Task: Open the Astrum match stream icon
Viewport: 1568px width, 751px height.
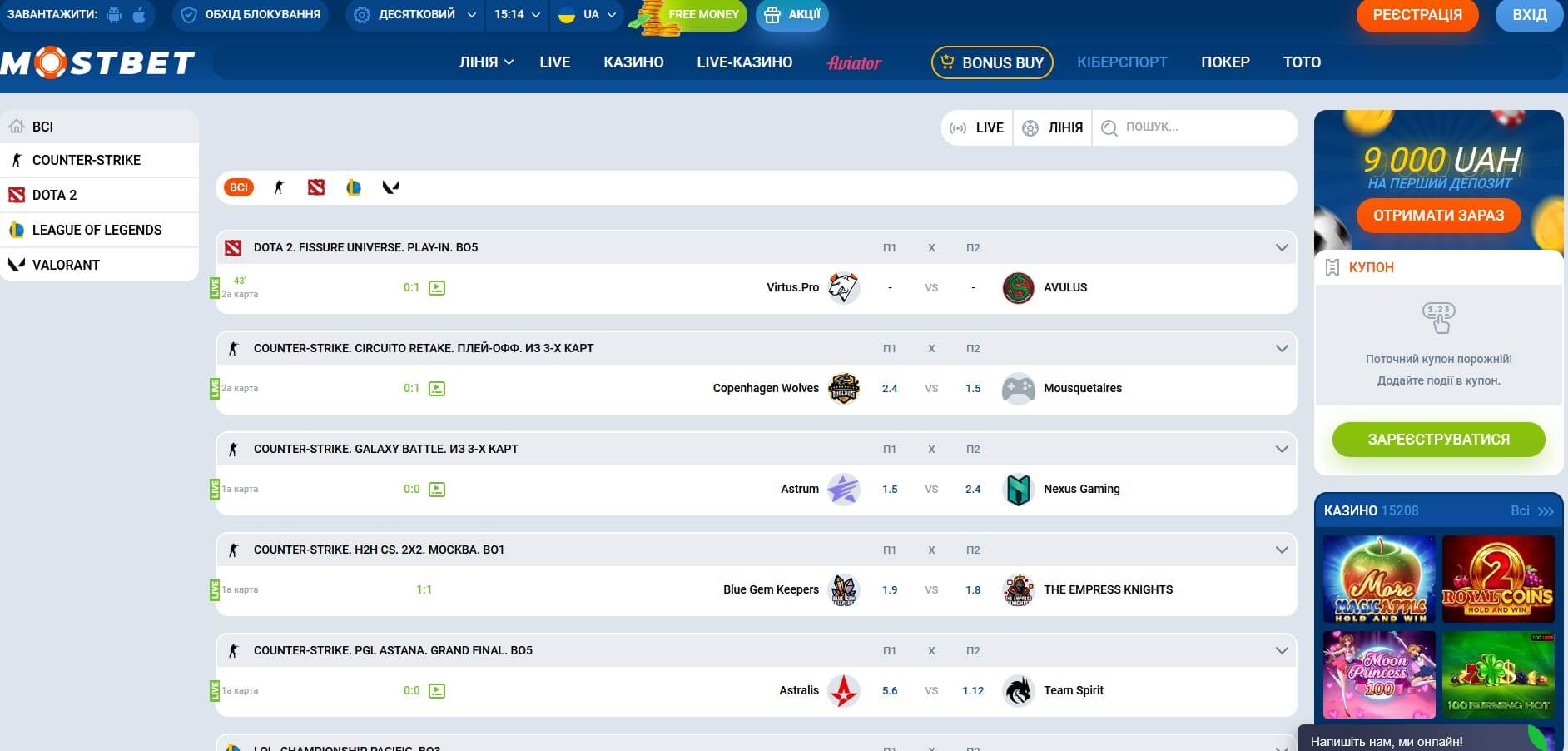Action: [437, 490]
